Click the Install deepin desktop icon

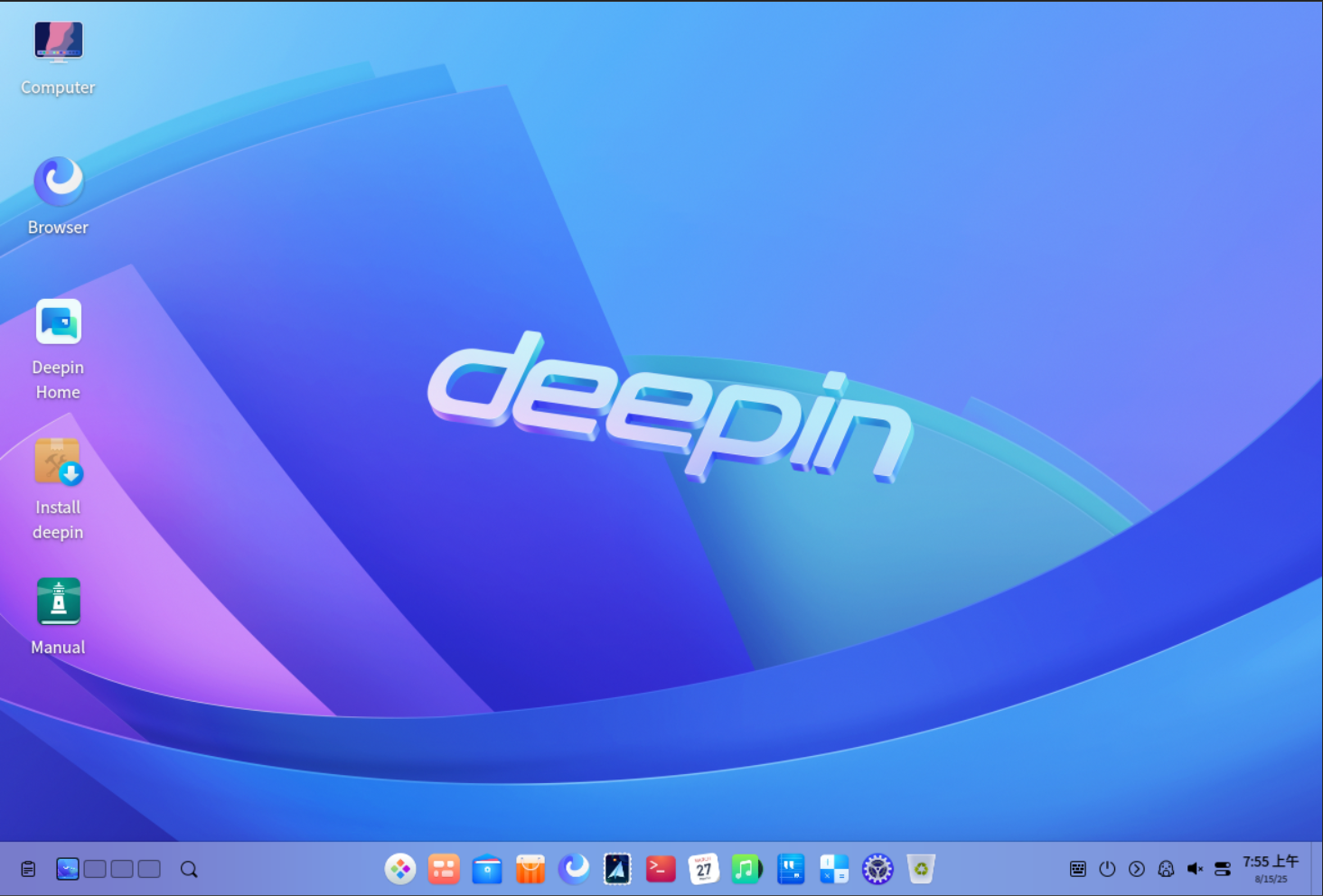58,462
